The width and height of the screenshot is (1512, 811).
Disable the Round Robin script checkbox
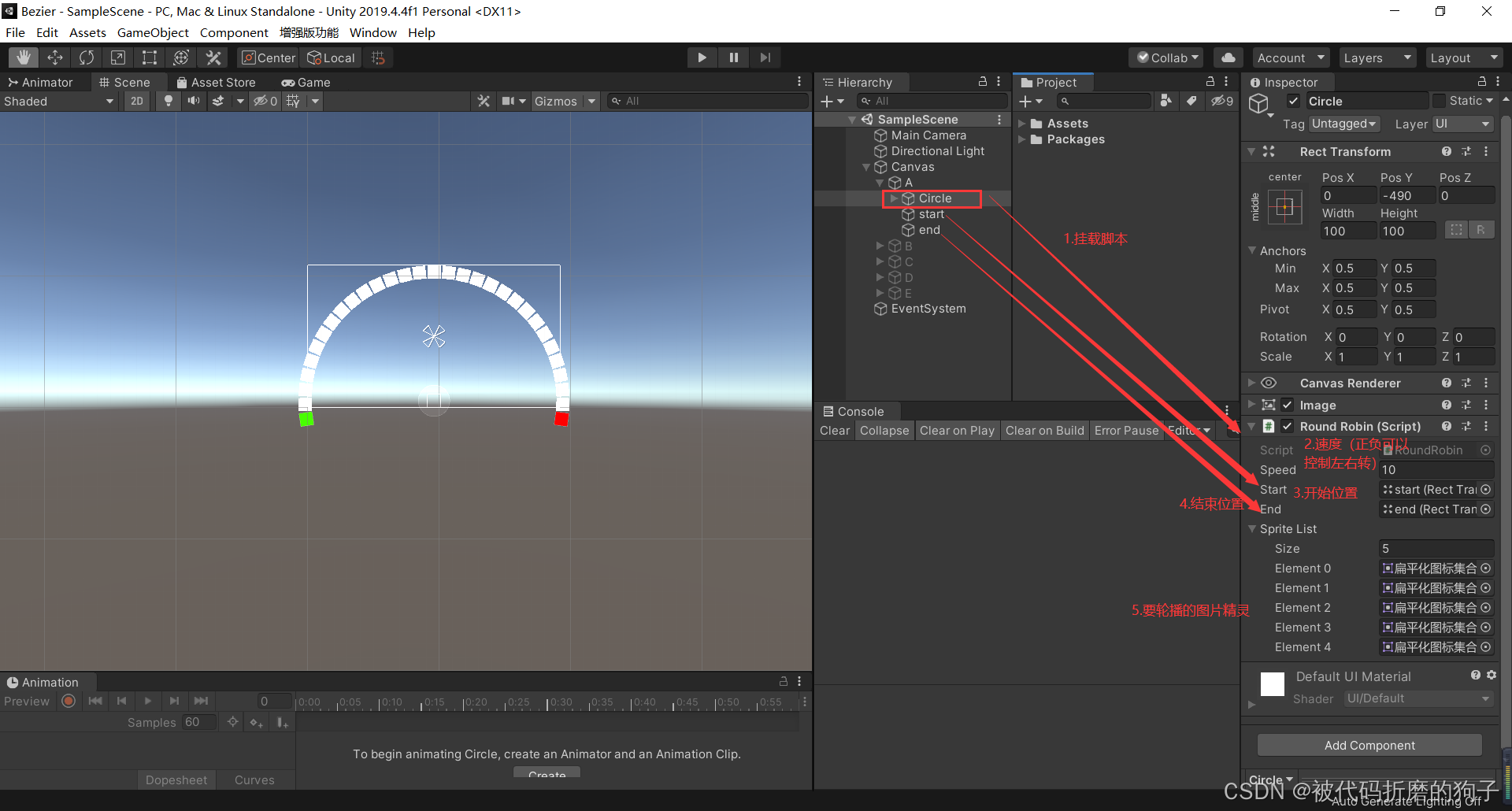[x=1288, y=426]
